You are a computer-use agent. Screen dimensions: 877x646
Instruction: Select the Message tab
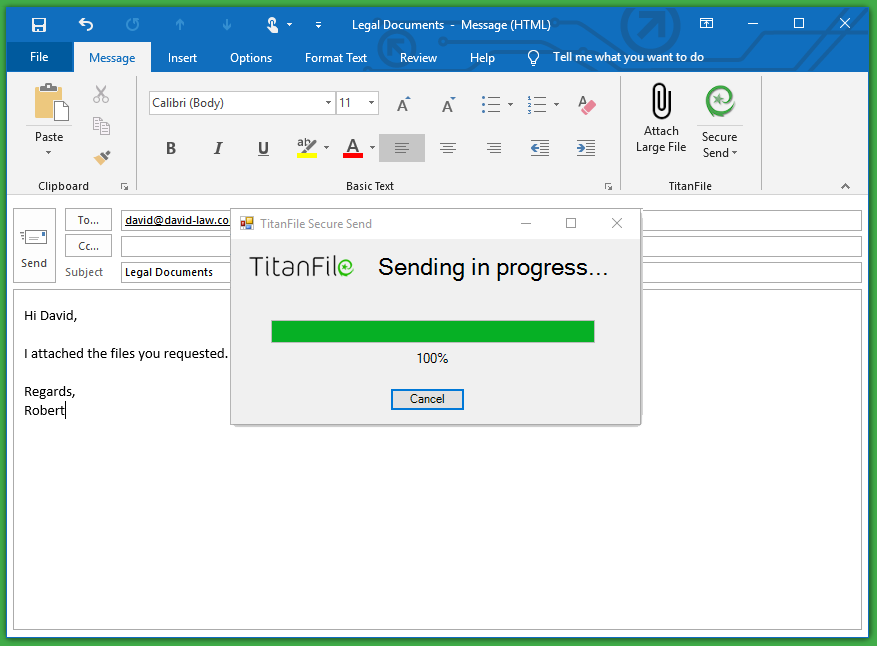[112, 58]
